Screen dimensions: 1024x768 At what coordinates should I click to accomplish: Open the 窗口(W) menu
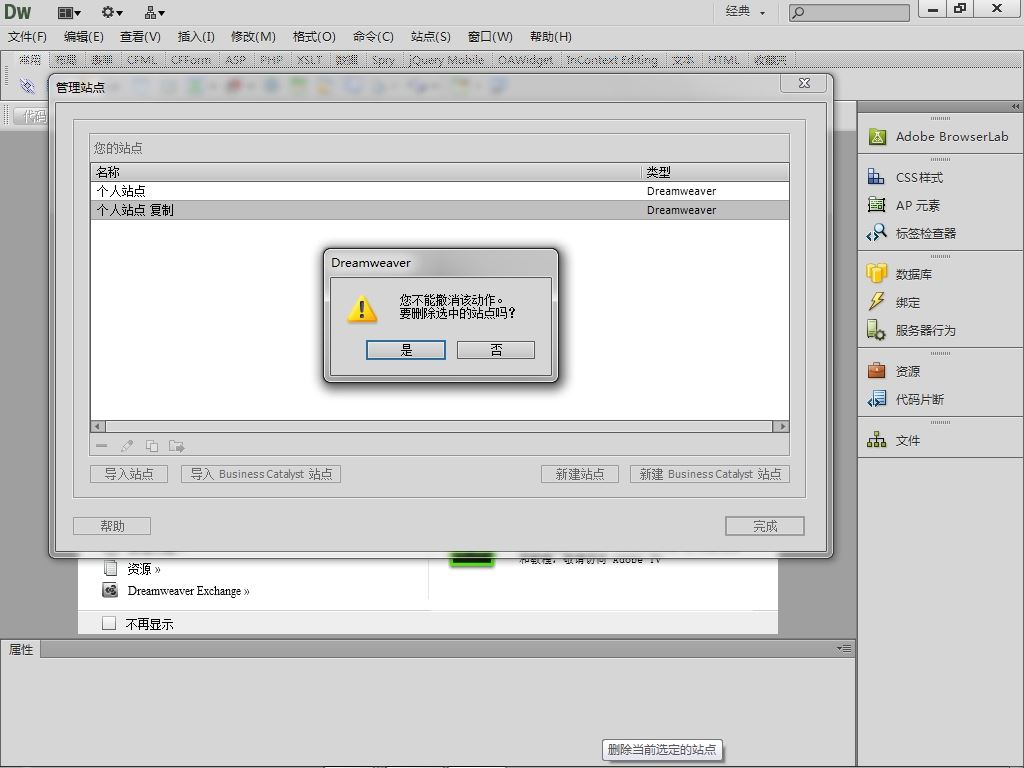tap(490, 37)
